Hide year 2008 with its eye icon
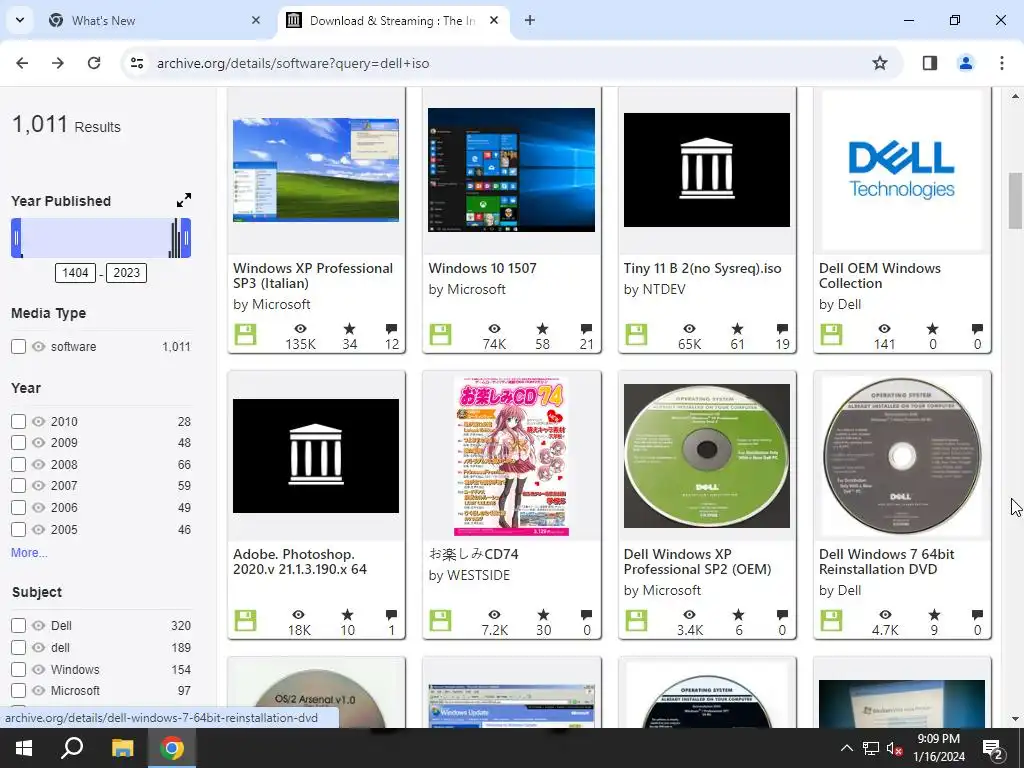 point(39,464)
